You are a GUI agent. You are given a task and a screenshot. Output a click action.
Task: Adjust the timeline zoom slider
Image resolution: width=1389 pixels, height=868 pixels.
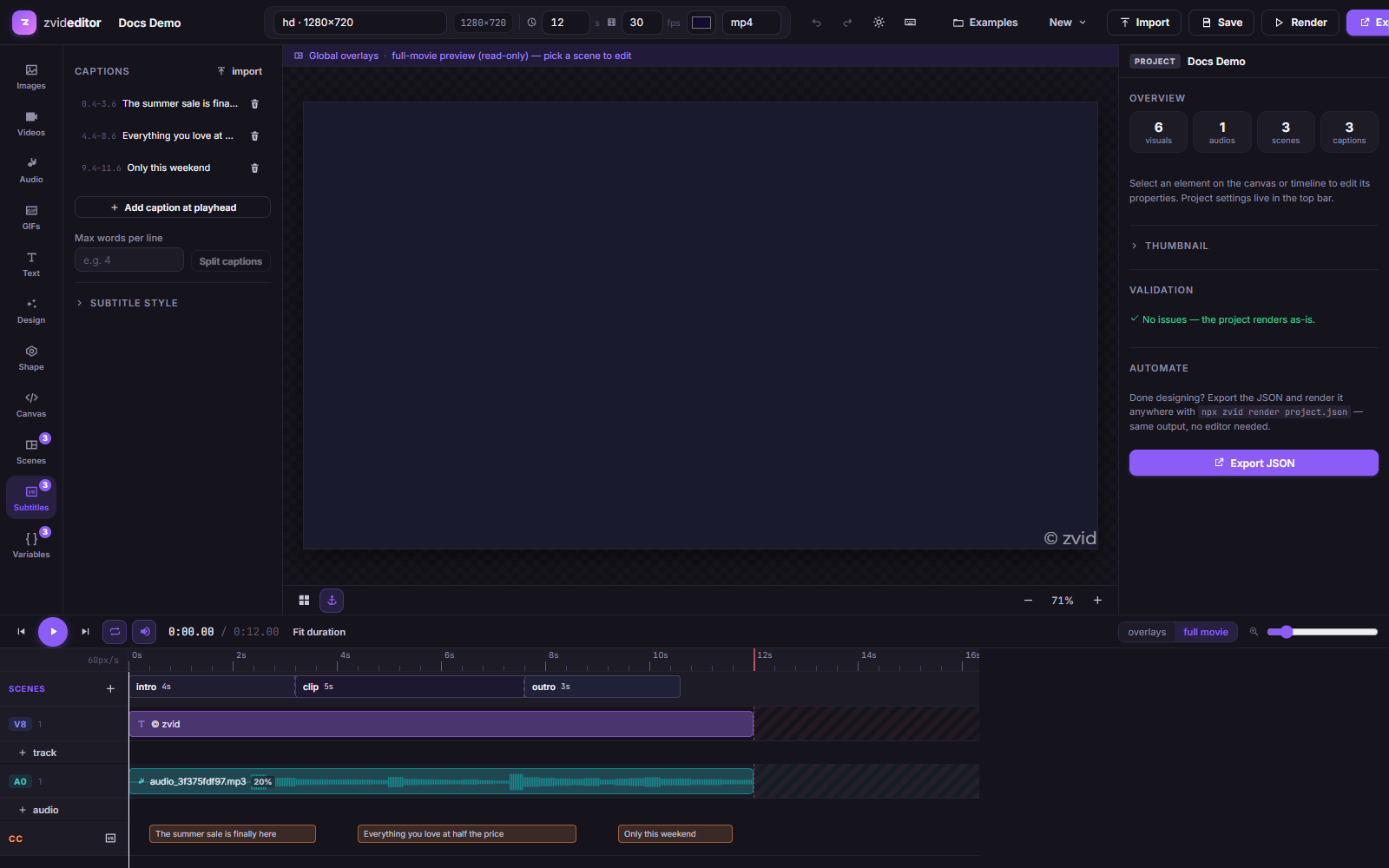pos(1322,632)
